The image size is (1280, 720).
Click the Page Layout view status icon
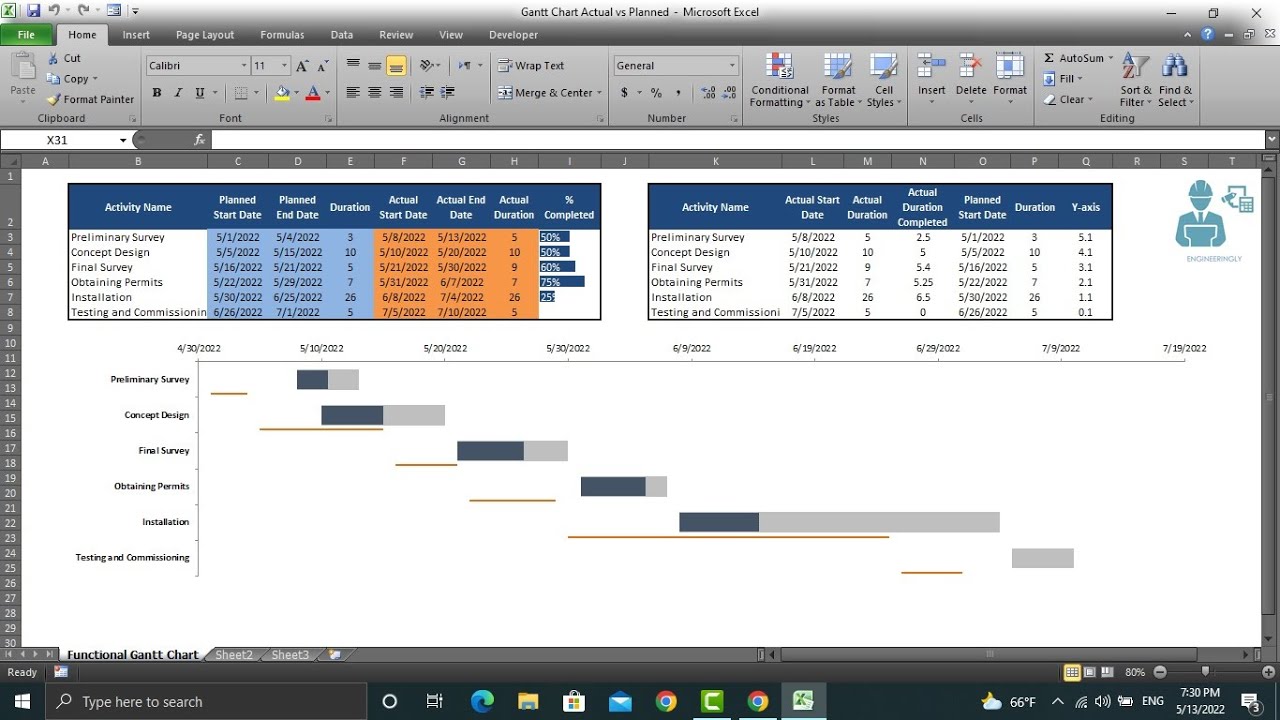pos(1090,672)
